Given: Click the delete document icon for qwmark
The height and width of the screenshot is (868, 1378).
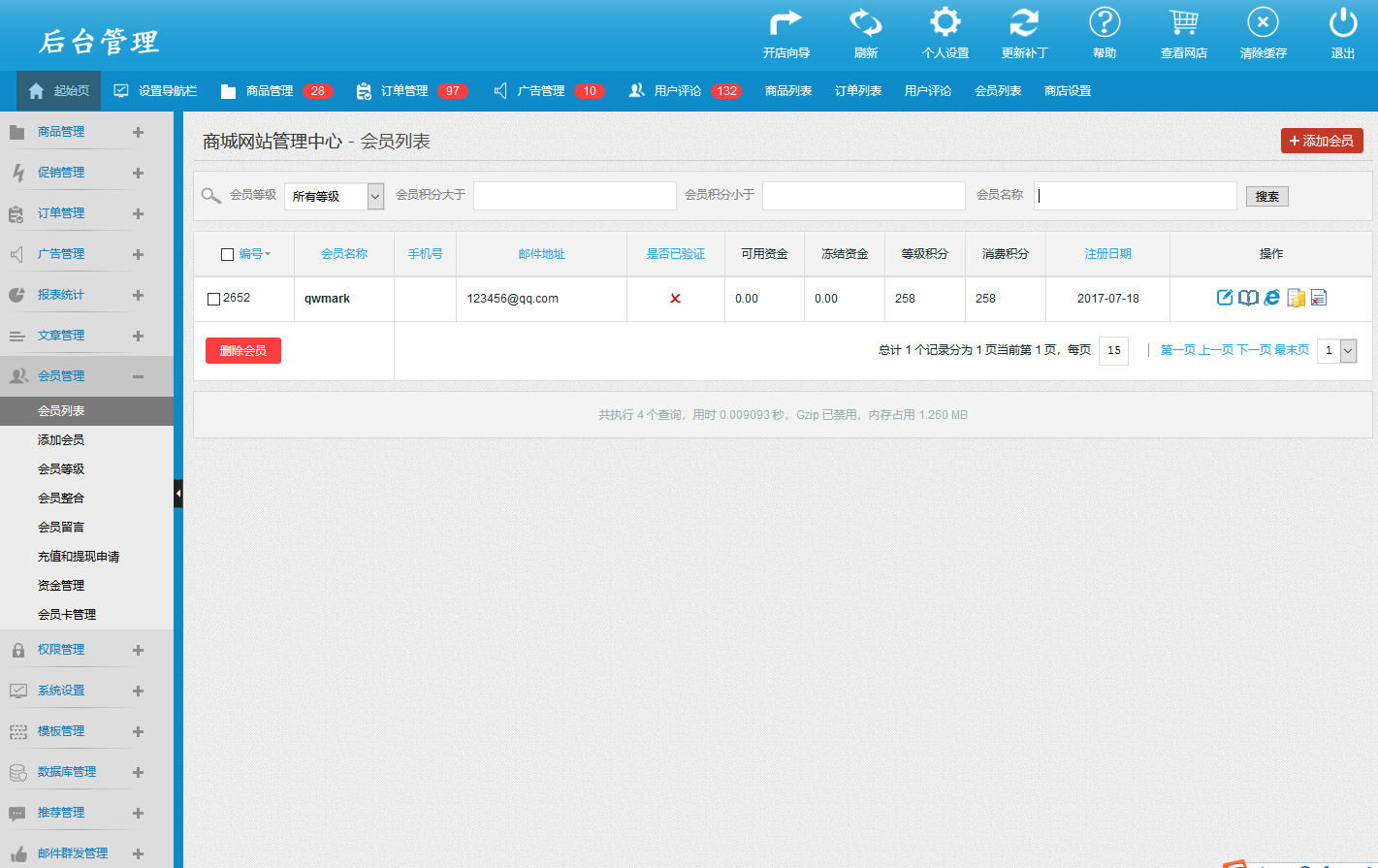Looking at the screenshot, I should coord(1318,298).
